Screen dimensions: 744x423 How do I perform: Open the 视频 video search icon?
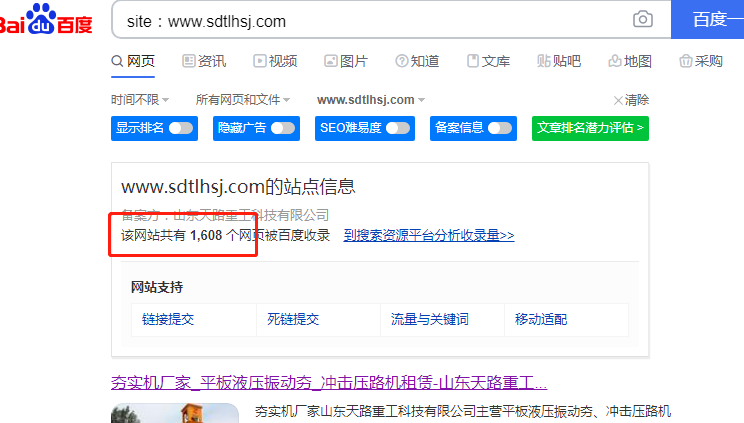point(260,61)
